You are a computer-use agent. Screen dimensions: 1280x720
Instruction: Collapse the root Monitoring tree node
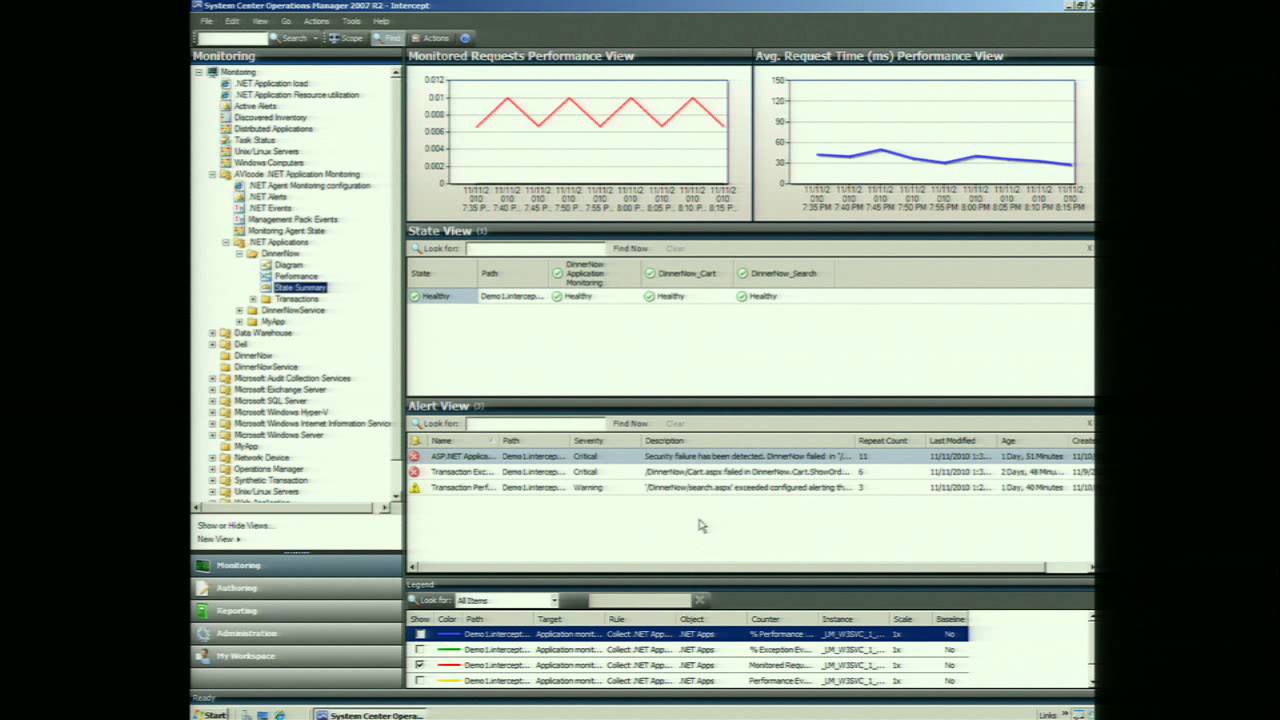(x=199, y=72)
